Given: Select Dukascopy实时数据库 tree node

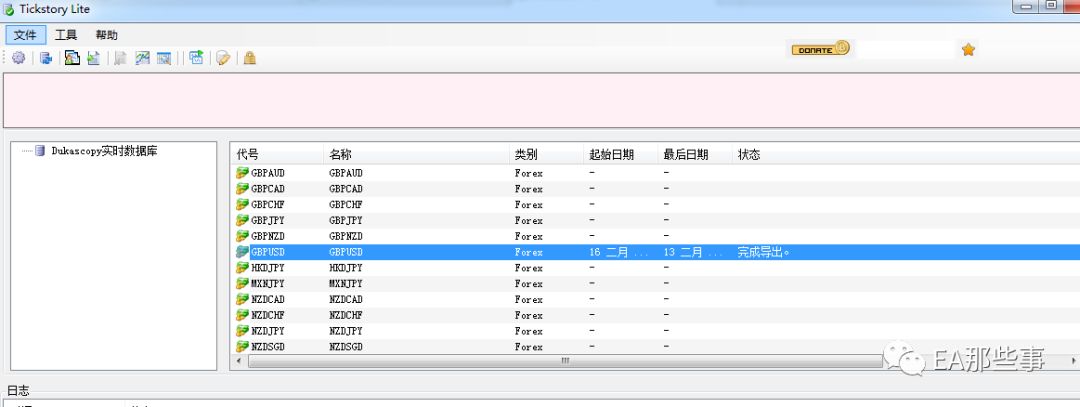Looking at the screenshot, I should [104, 151].
